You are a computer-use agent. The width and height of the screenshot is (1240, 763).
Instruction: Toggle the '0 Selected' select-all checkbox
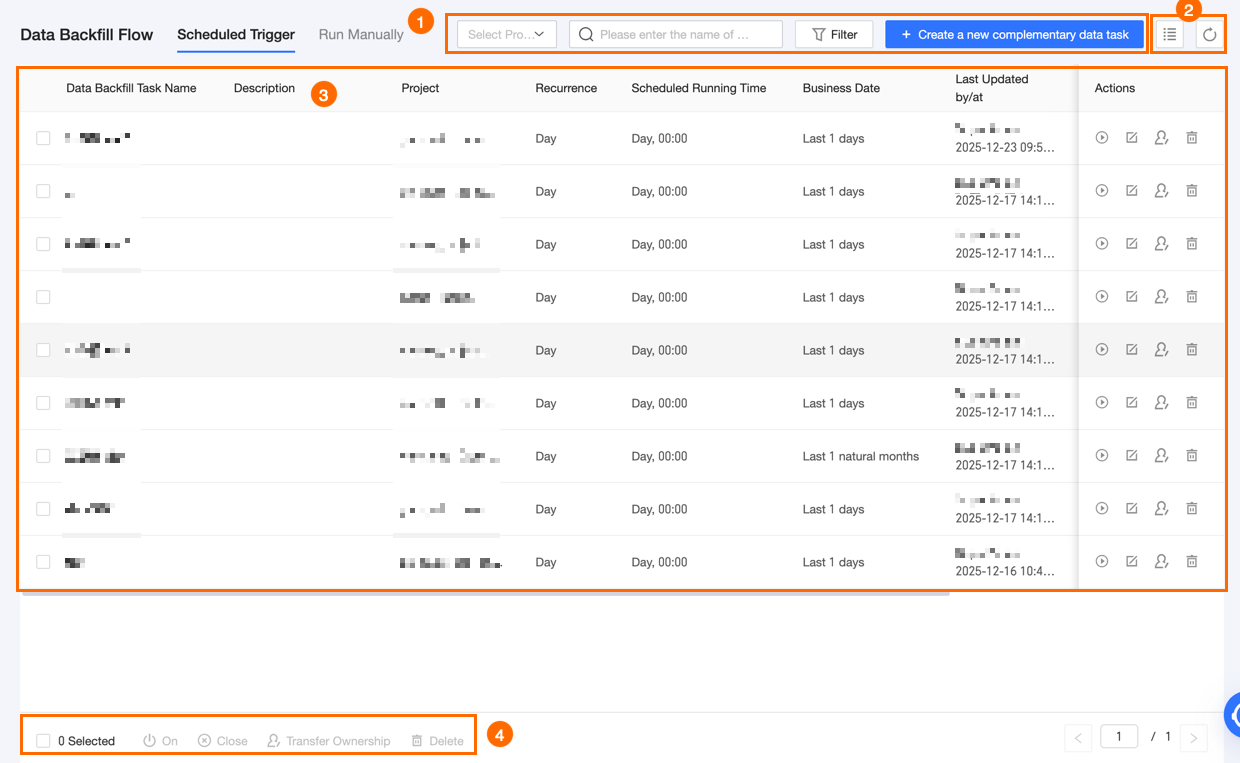pos(43,741)
